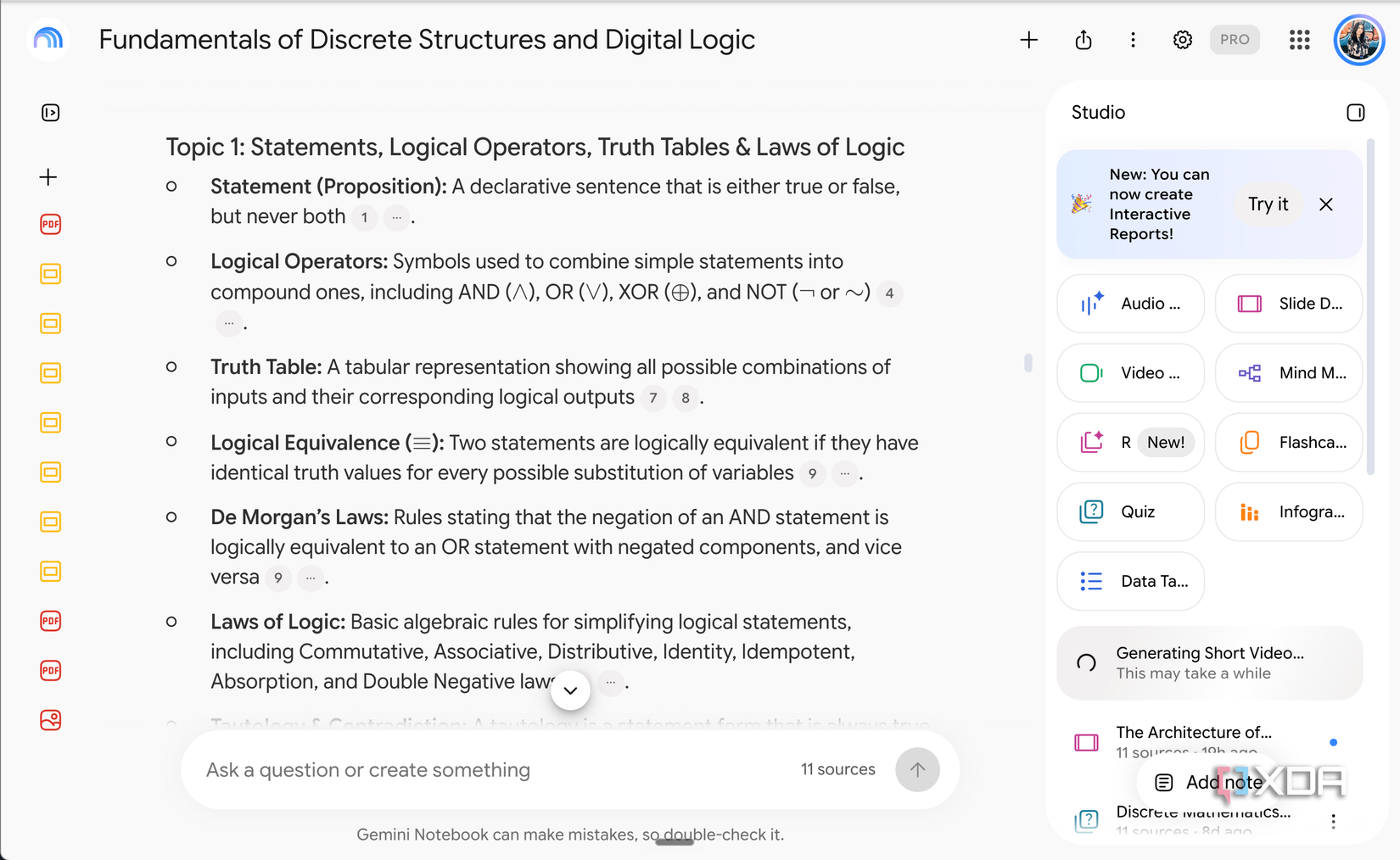Open the 11 sources selector
The width and height of the screenshot is (1400, 860).
point(838,769)
